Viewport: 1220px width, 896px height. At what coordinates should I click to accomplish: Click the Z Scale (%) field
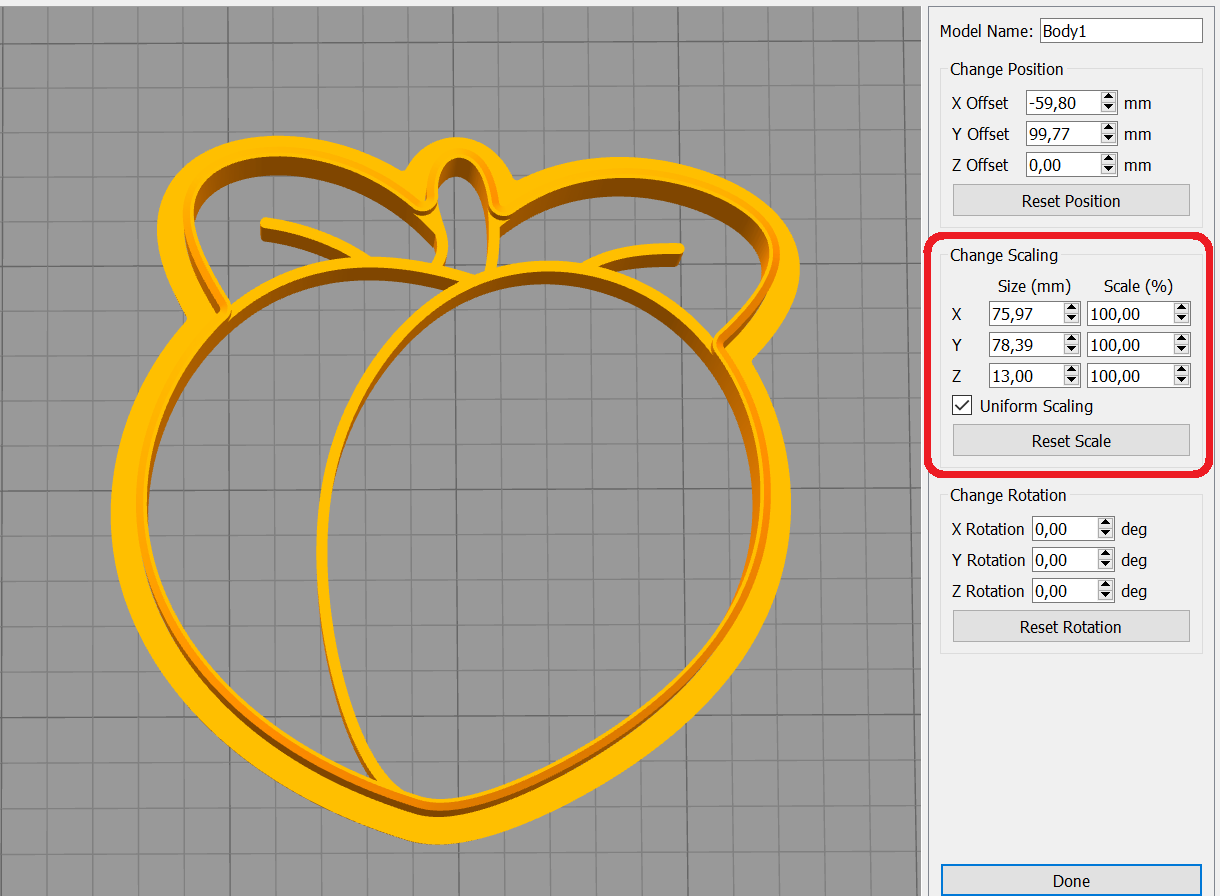(1131, 376)
